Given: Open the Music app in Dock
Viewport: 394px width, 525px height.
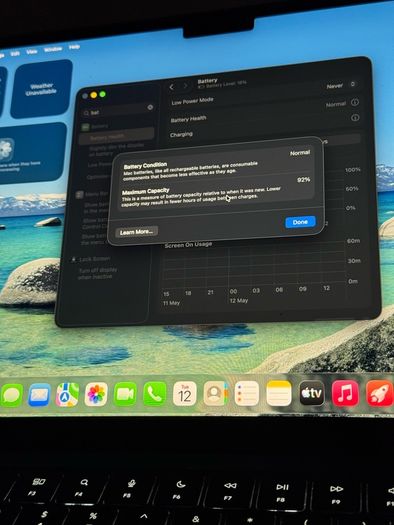Looking at the screenshot, I should tap(345, 393).
